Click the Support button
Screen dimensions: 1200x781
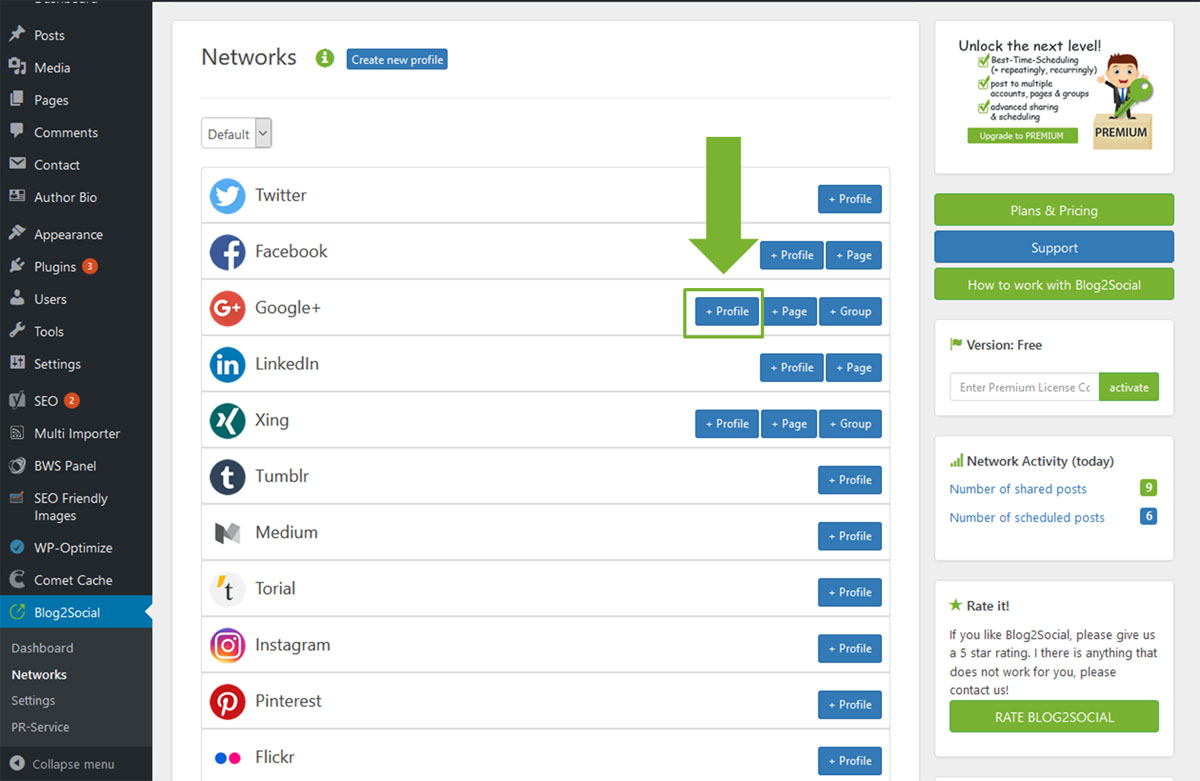(1054, 248)
